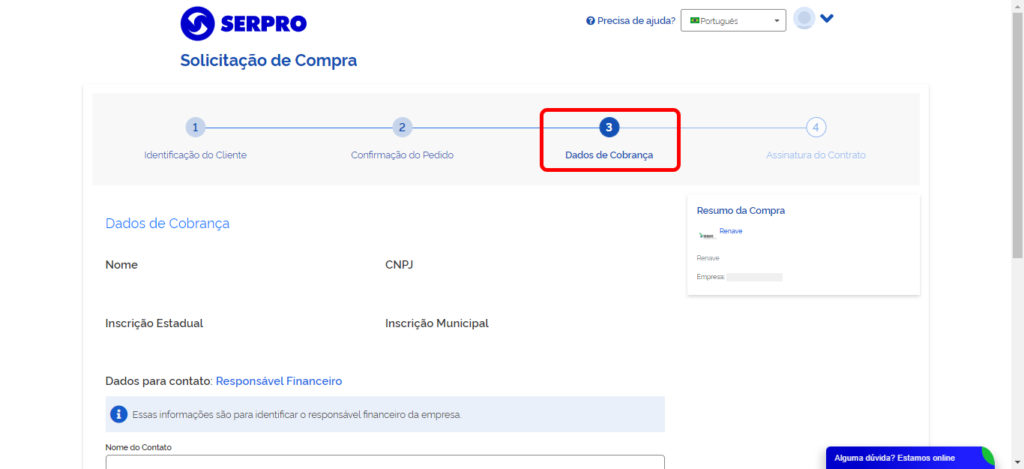Focus the Nome do Contato input field
Screen dimensions: 1024x469
tap(385, 462)
